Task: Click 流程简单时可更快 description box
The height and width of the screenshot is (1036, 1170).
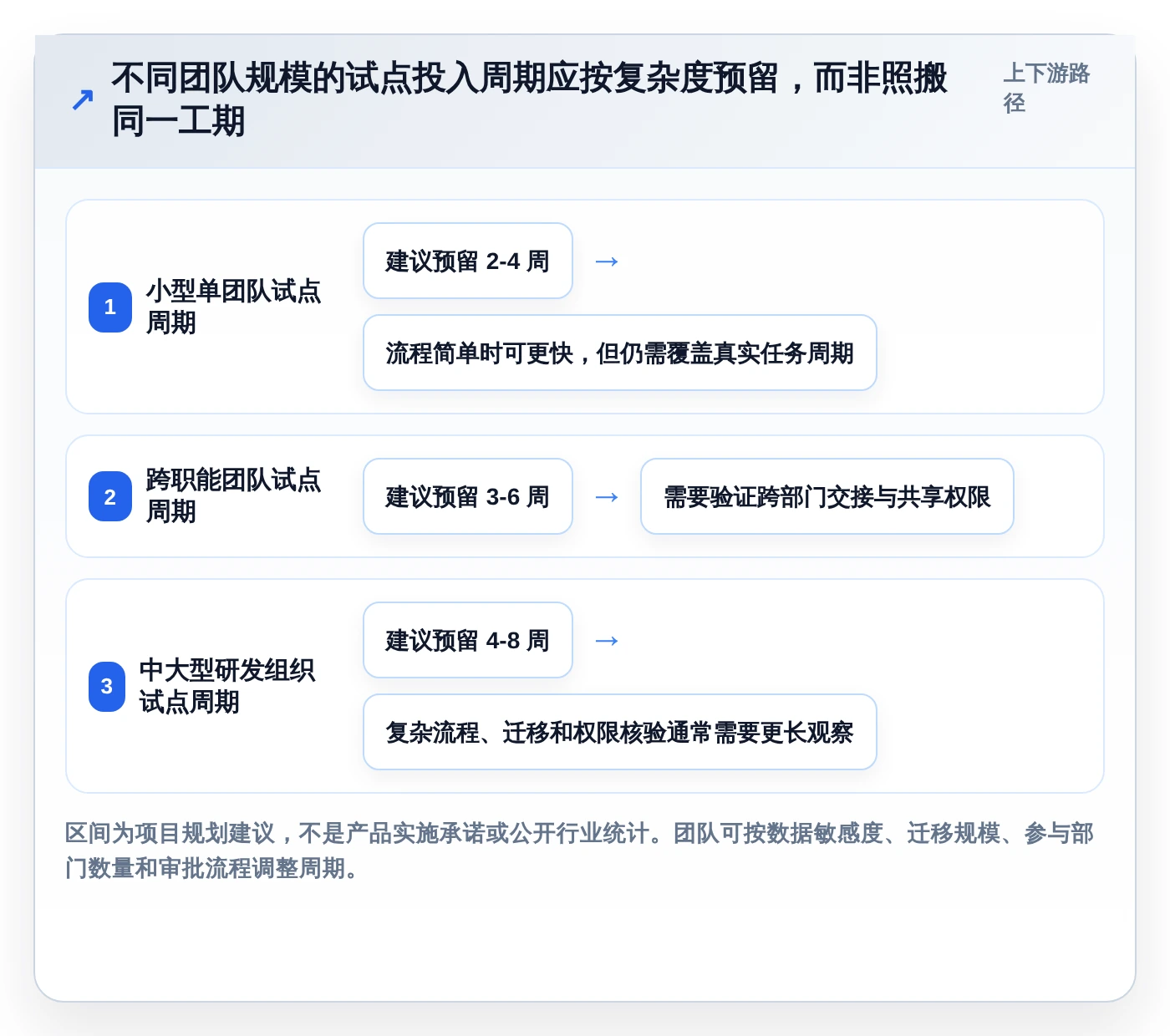Action: pos(620,353)
